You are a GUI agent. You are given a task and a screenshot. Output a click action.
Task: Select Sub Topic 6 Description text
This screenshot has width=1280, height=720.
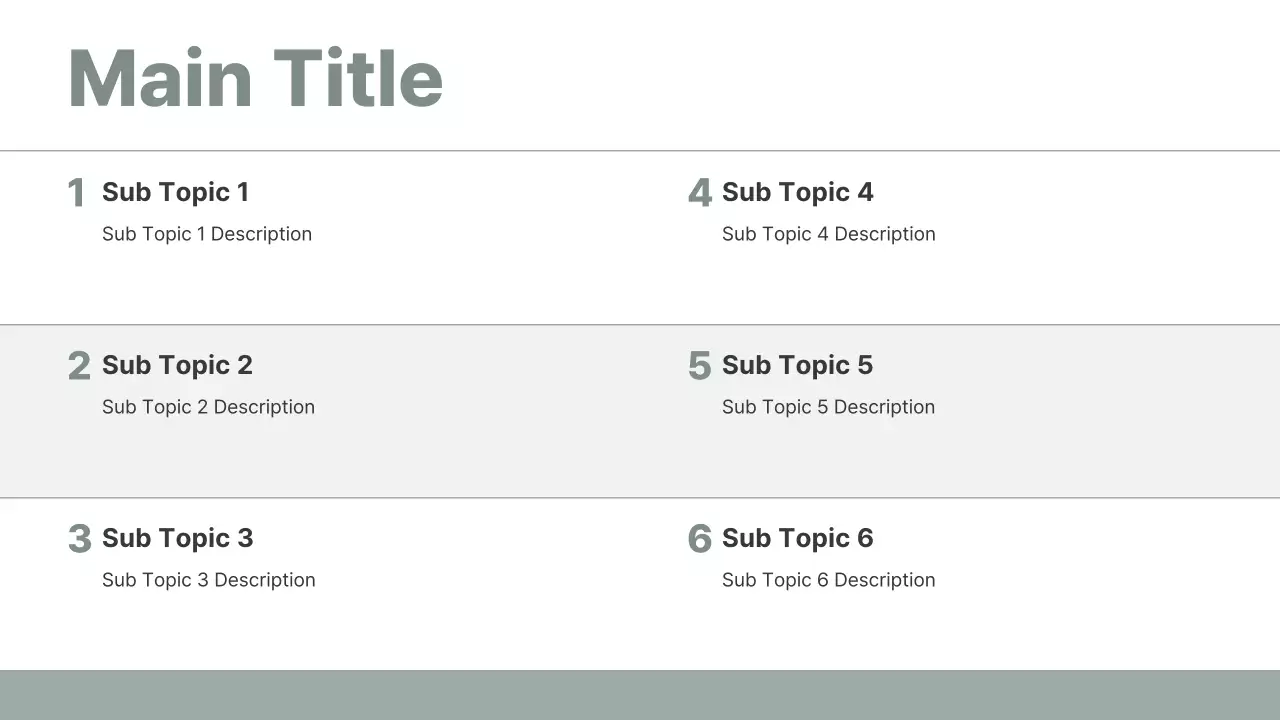828,580
